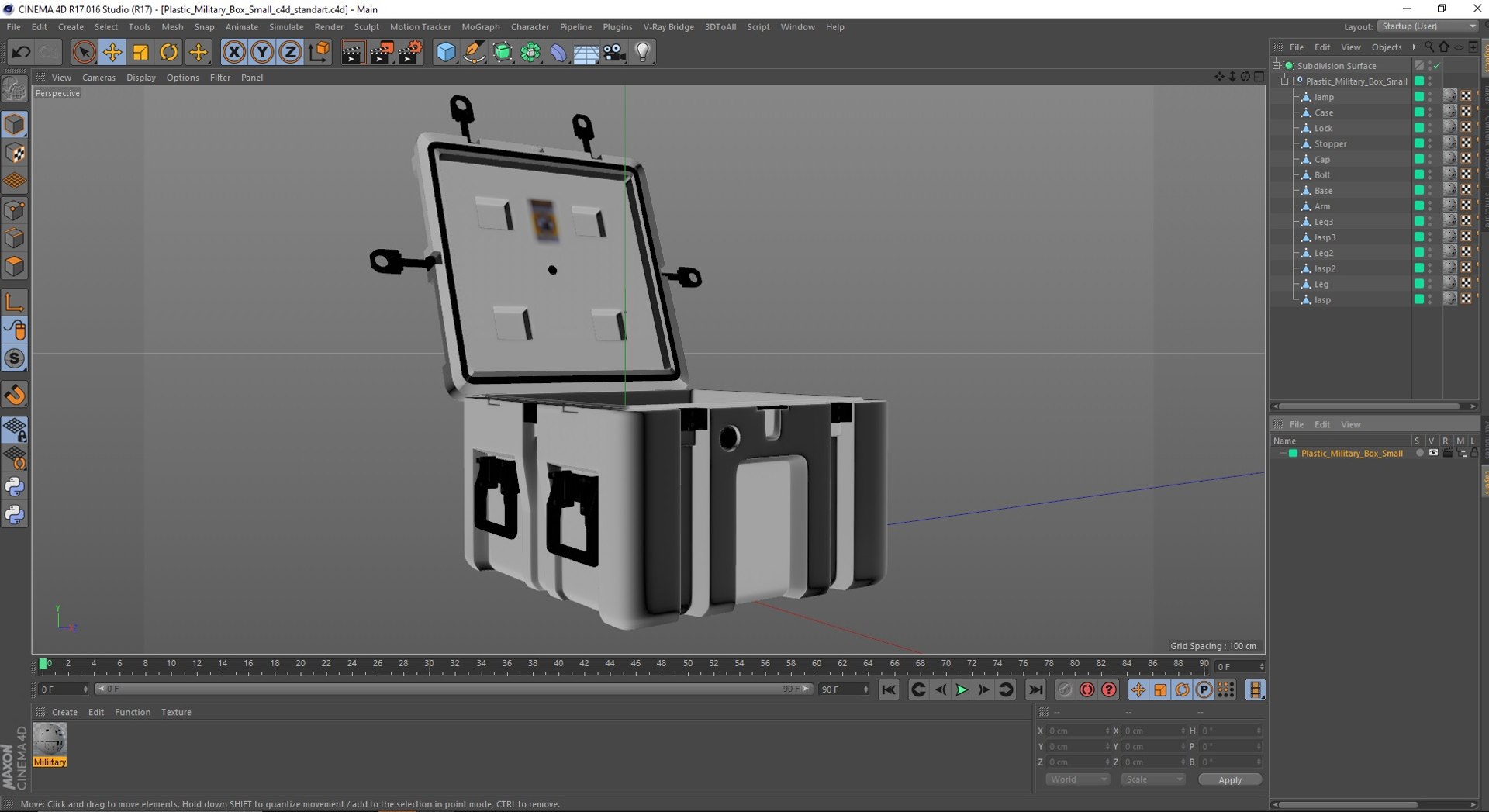The width and height of the screenshot is (1489, 812).
Task: Select the lamp object in tree
Action: 1324,97
